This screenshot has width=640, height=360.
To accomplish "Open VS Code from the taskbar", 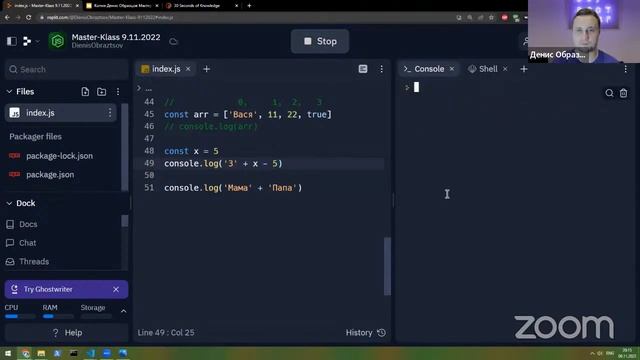I will click(91, 353).
